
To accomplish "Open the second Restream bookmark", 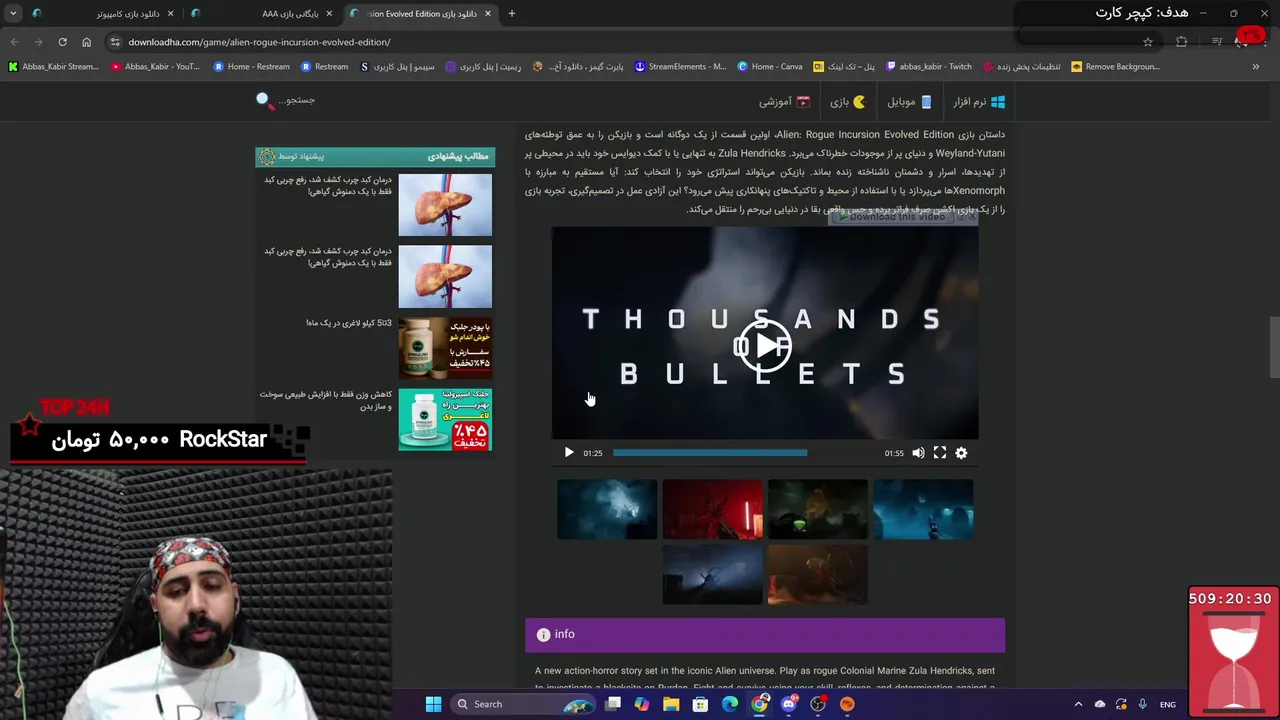I will [325, 67].
